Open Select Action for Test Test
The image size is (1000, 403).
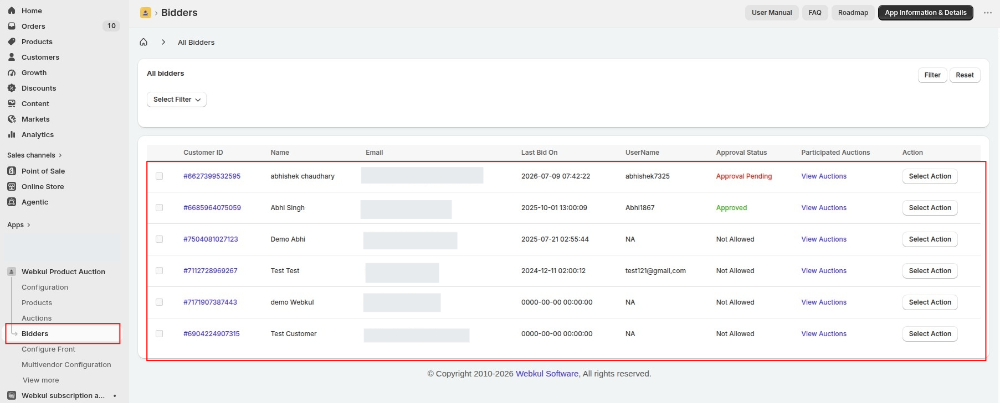point(929,270)
